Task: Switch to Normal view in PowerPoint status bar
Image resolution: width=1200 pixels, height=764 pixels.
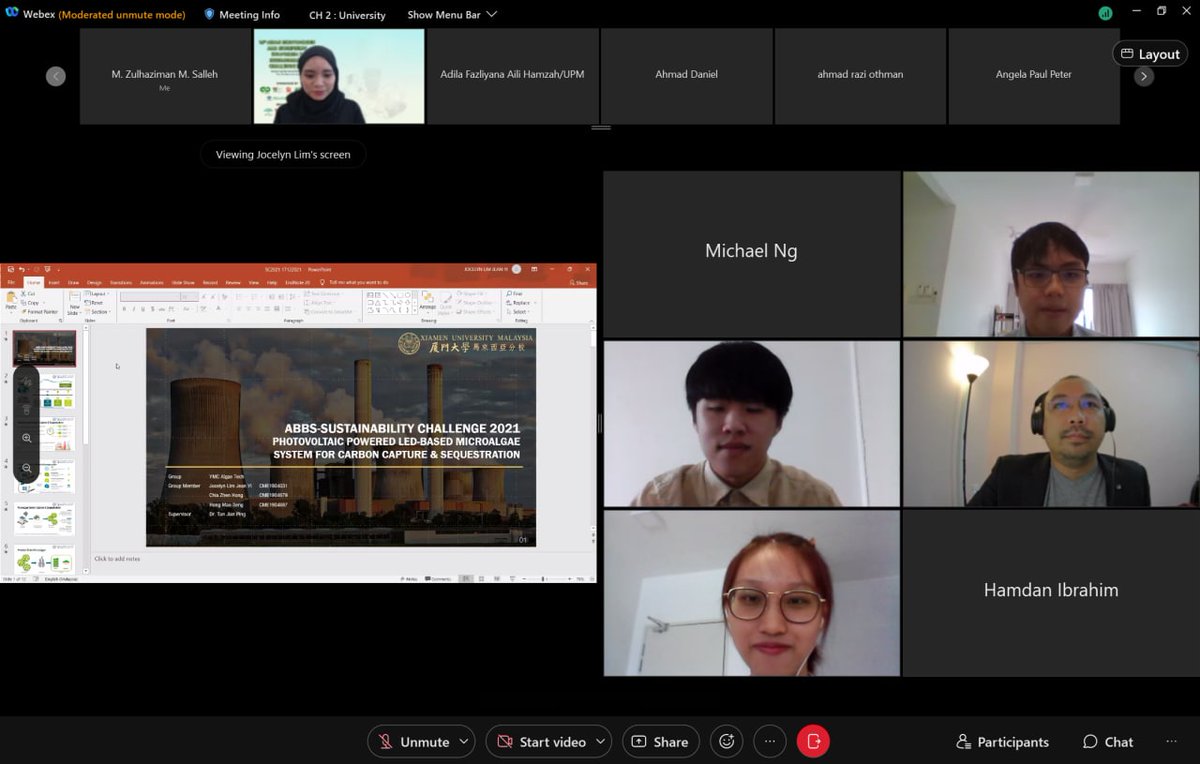Action: coord(466,578)
